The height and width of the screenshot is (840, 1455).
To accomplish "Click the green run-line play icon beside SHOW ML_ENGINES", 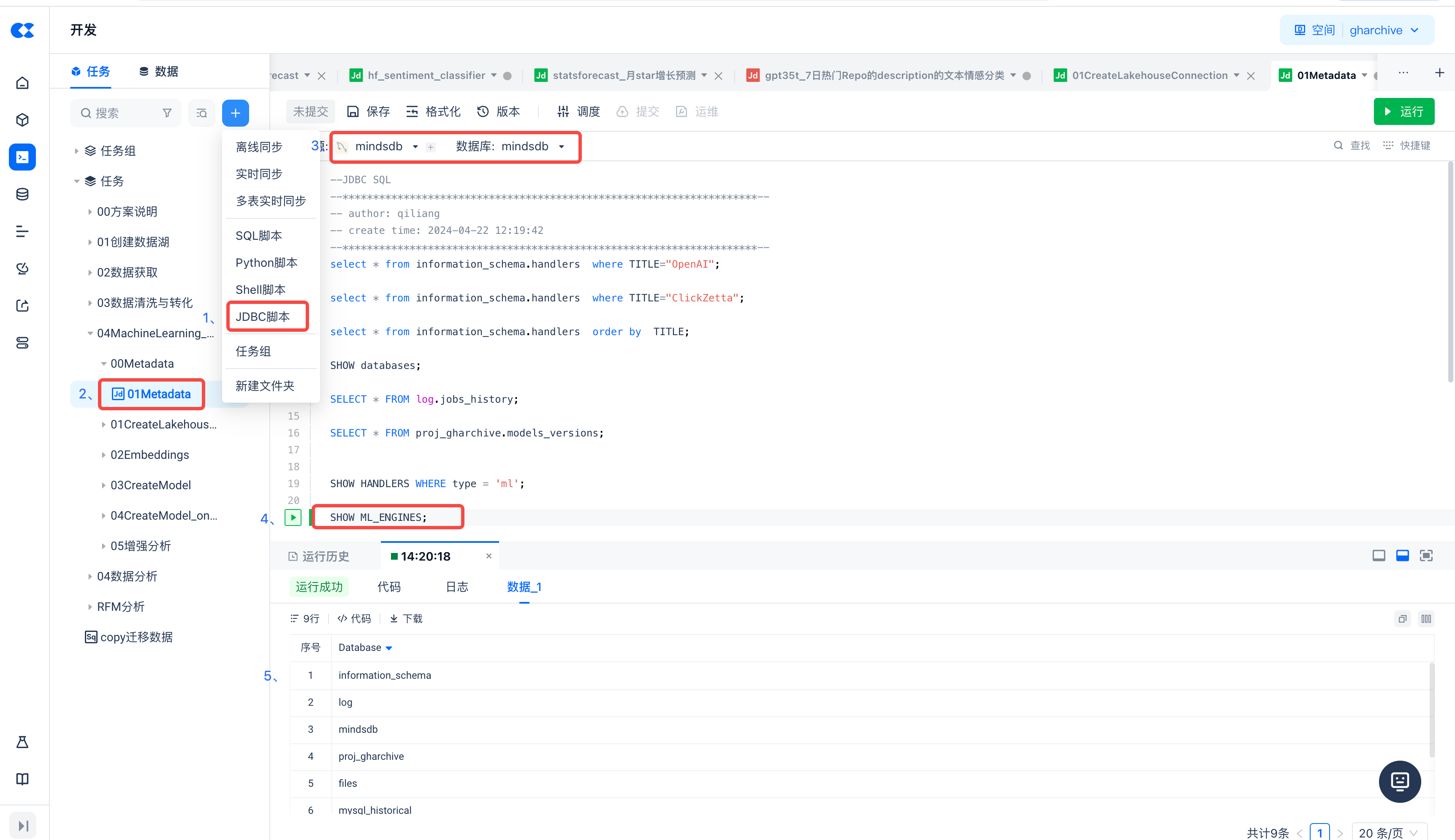I will pyautogui.click(x=293, y=518).
